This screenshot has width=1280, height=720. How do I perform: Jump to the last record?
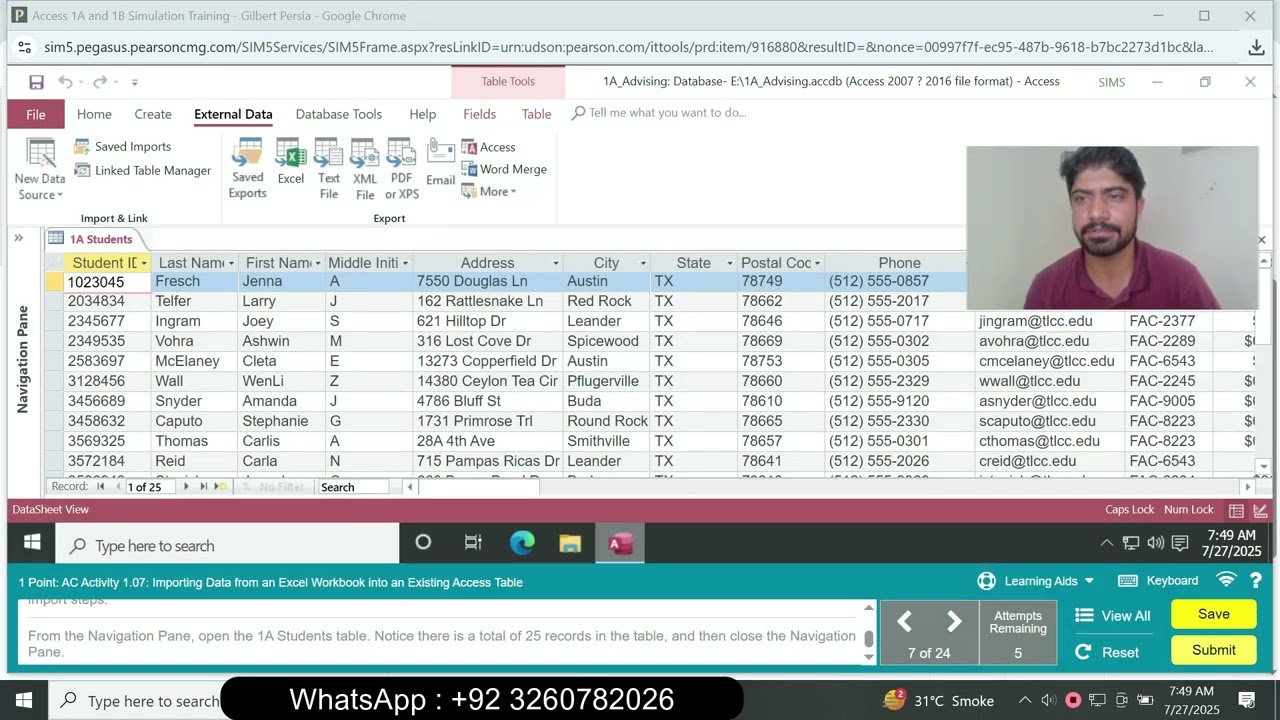point(203,487)
